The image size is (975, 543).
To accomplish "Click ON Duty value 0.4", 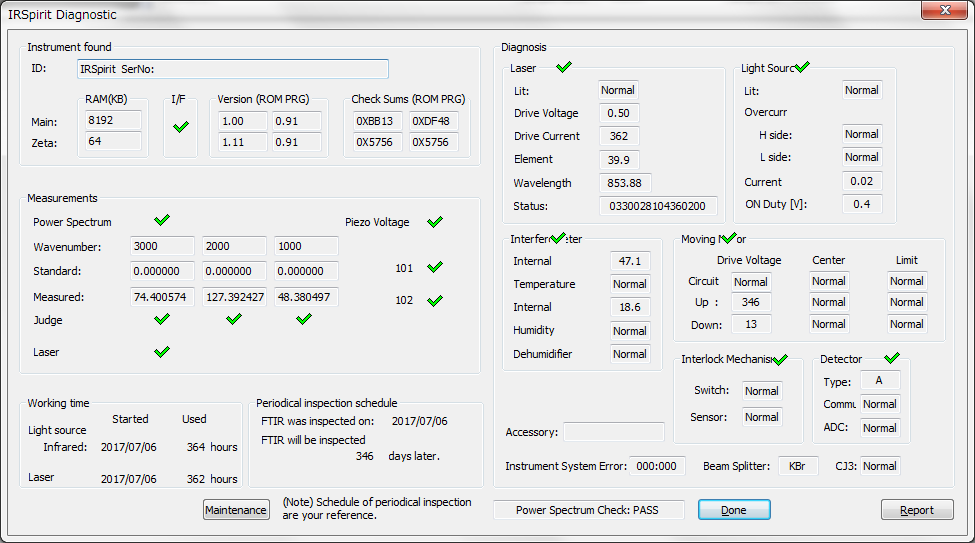I will tap(862, 204).
